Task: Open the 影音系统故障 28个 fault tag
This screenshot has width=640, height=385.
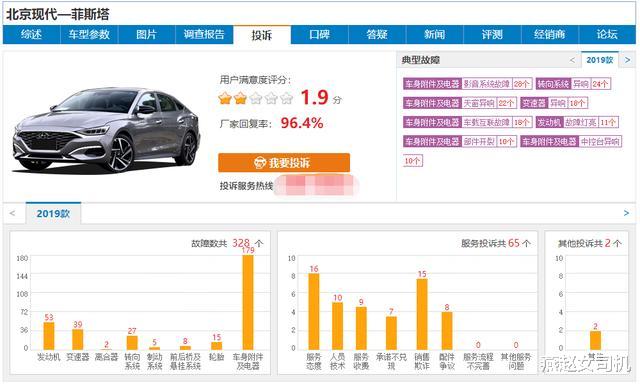Action: pos(467,84)
